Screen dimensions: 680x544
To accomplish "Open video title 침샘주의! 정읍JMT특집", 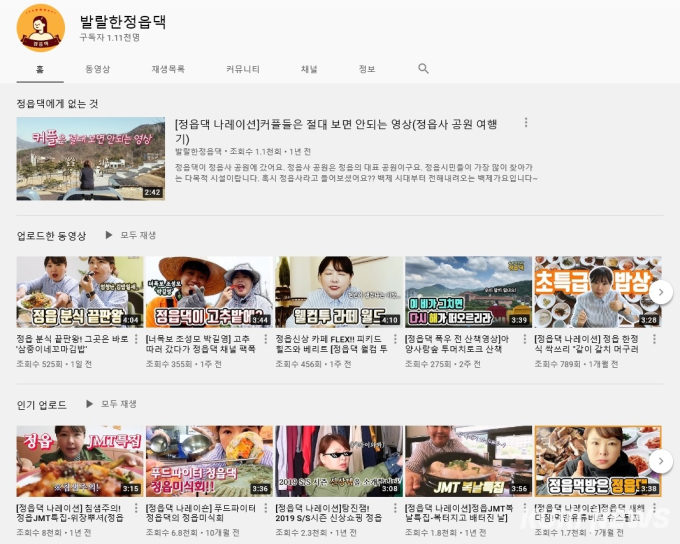I will pyautogui.click(x=70, y=513).
